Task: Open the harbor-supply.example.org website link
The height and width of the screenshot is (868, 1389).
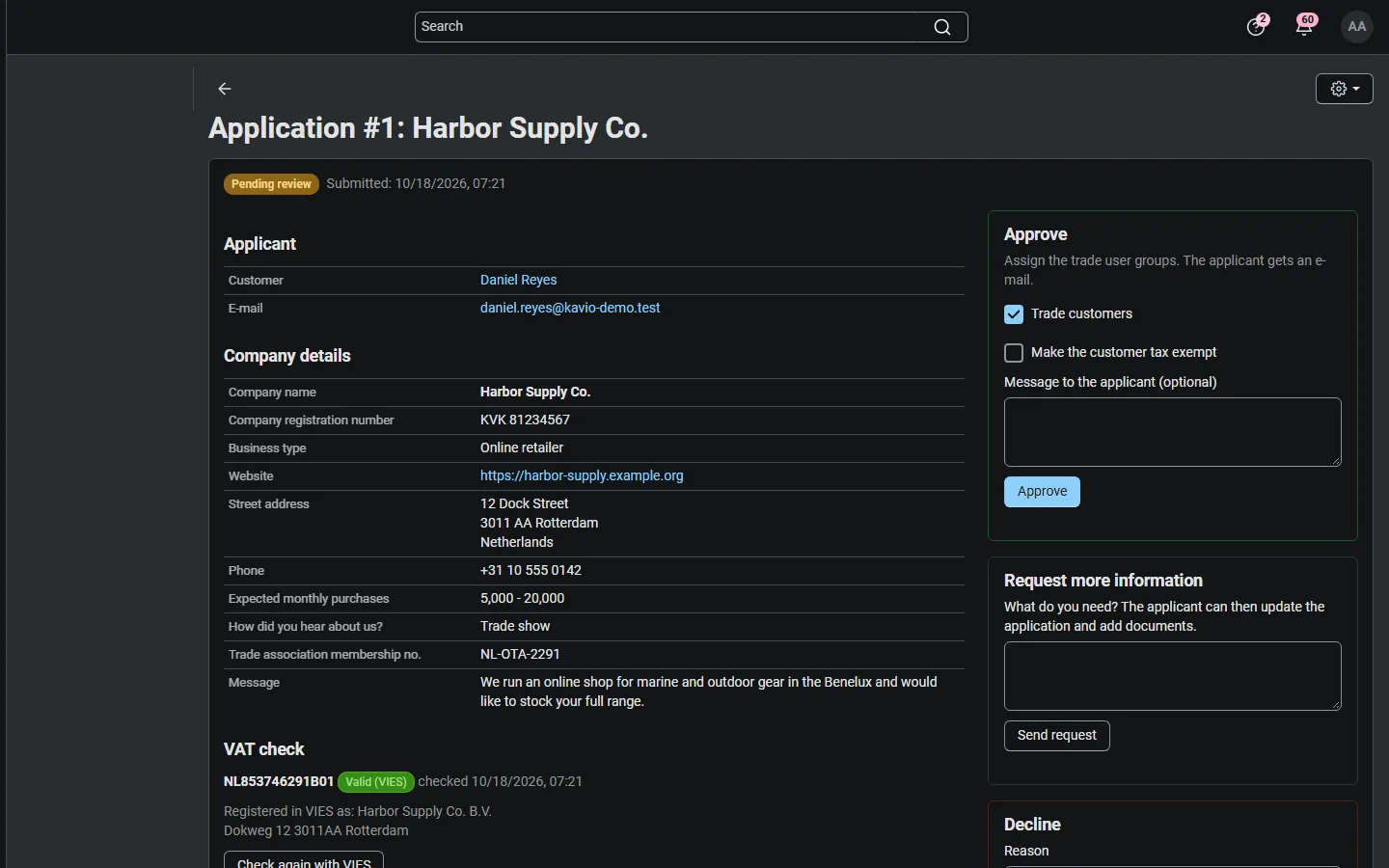Action: 582,476
